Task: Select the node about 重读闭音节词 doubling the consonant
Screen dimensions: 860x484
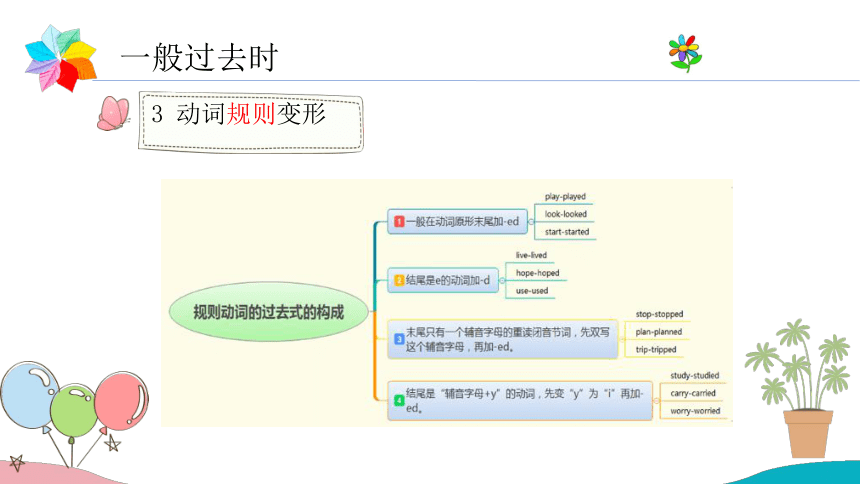Action: click(502, 339)
